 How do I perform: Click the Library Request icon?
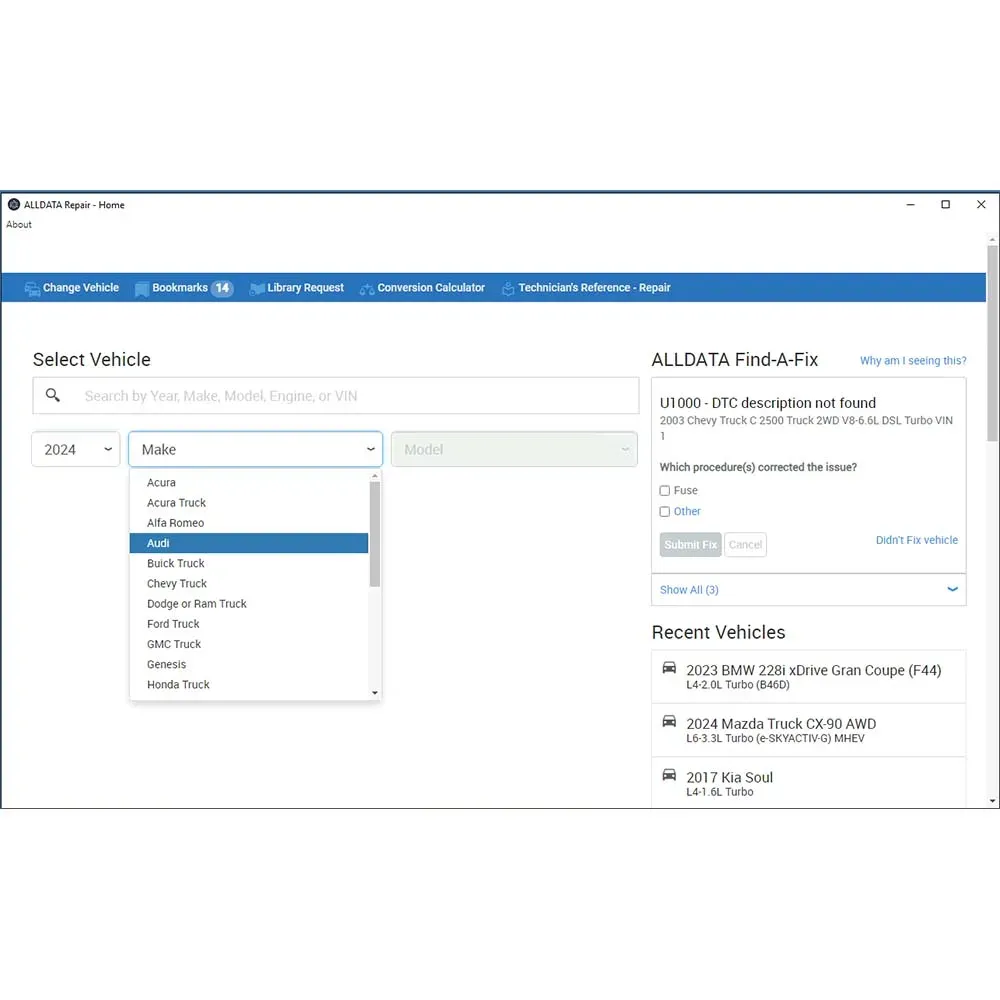257,288
